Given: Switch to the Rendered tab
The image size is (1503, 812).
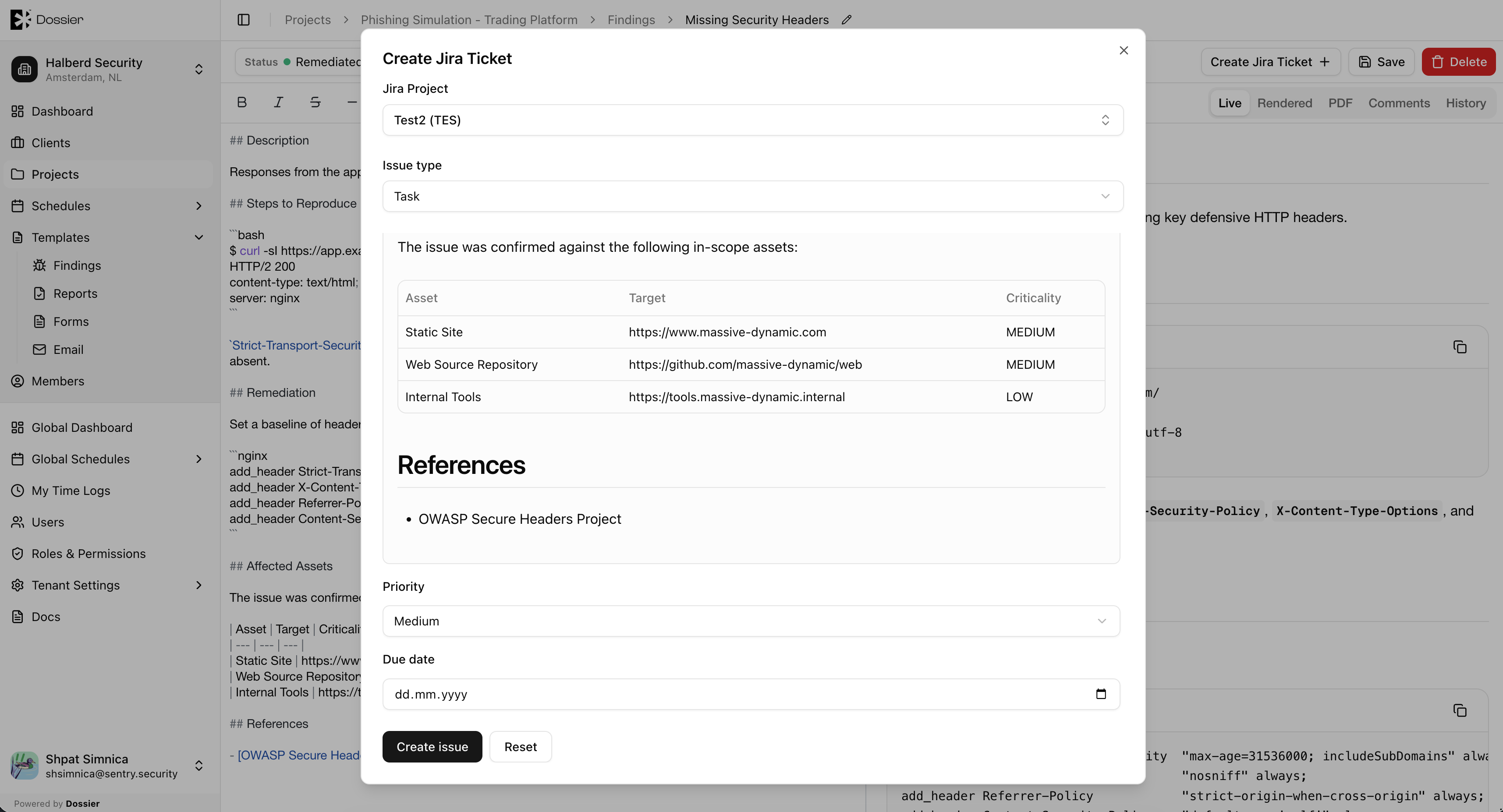Looking at the screenshot, I should click(1284, 103).
